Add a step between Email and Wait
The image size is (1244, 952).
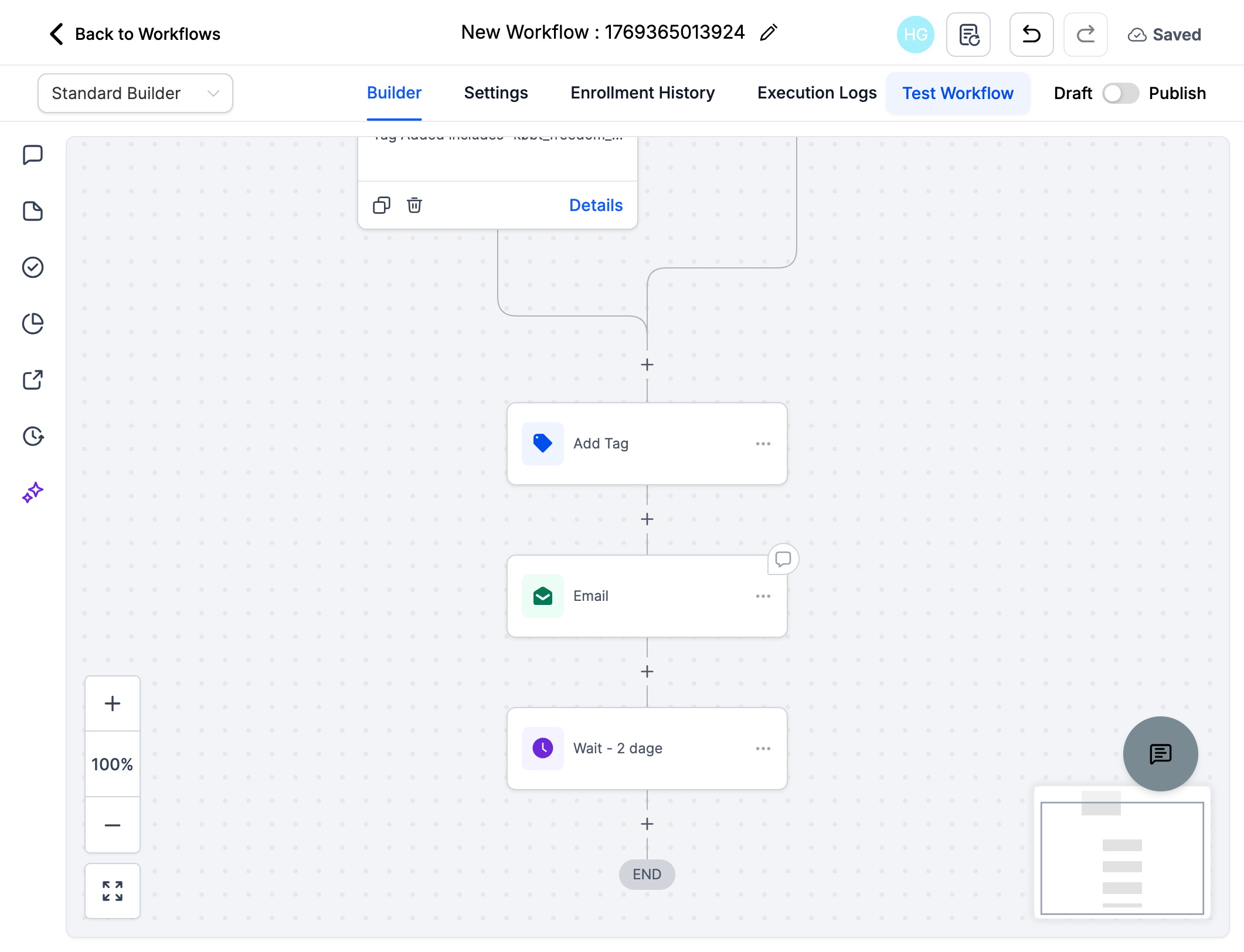[x=647, y=672]
